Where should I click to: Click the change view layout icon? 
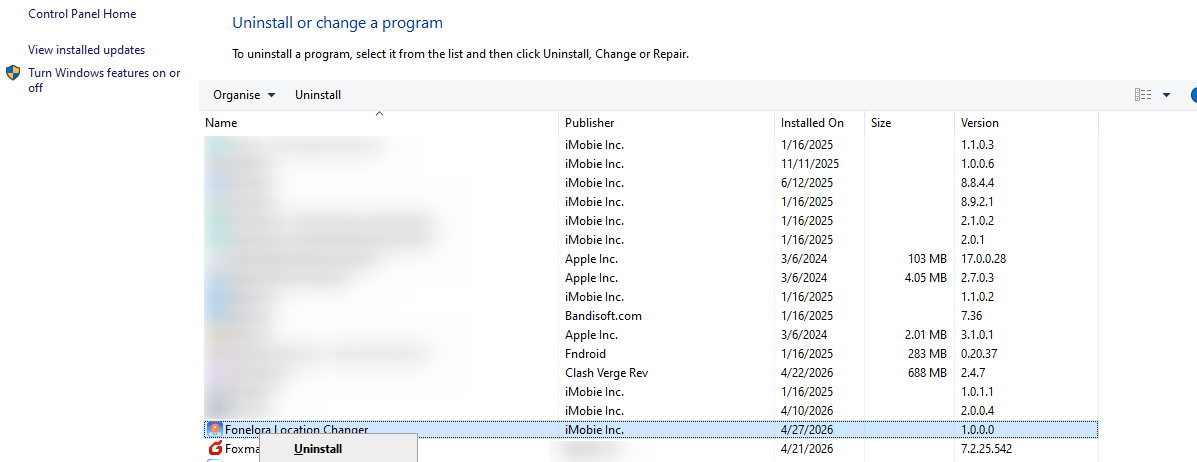(1143, 95)
